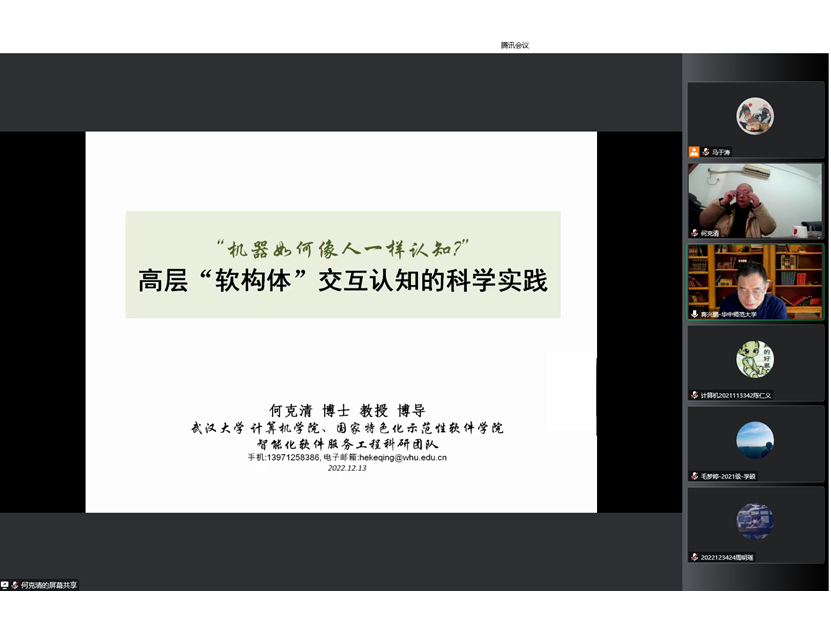Click the muted mic icon beside 毛梦婷-2021级-学硕
Viewport: 831px width, 621px height.
tap(694, 476)
